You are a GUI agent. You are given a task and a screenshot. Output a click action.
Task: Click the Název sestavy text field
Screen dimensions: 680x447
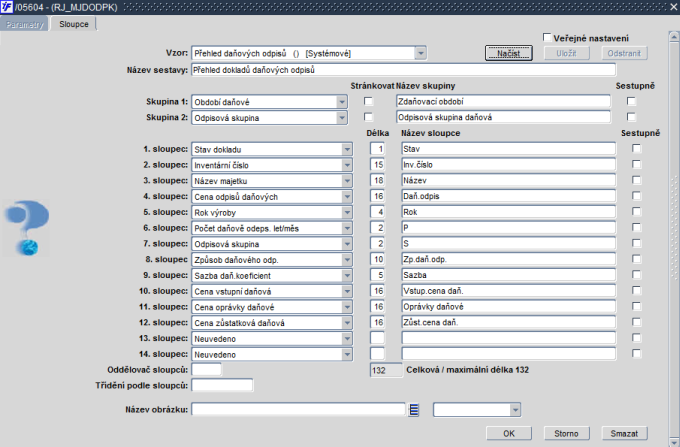tap(403, 70)
